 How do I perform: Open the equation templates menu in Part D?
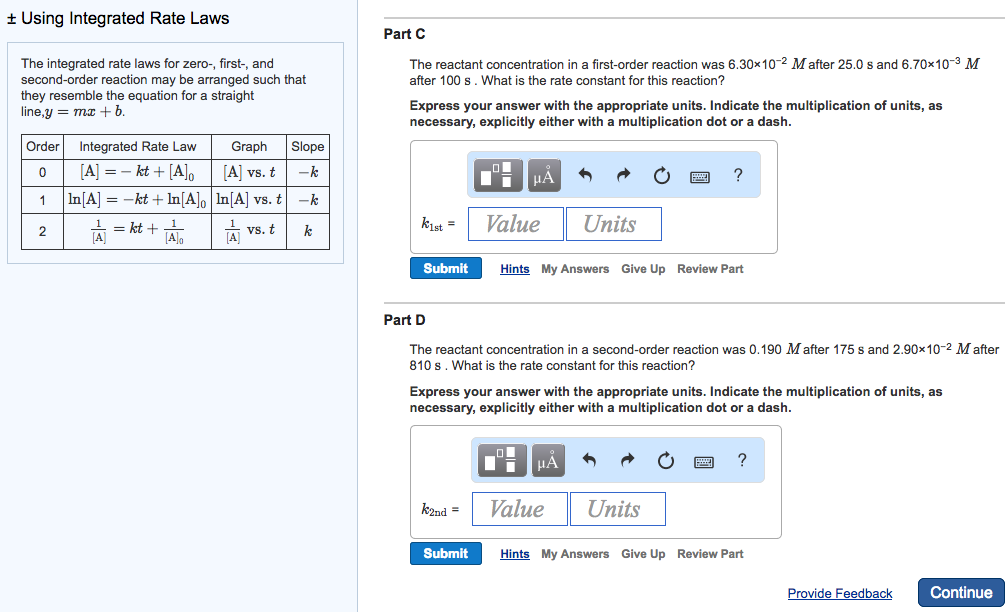(502, 460)
